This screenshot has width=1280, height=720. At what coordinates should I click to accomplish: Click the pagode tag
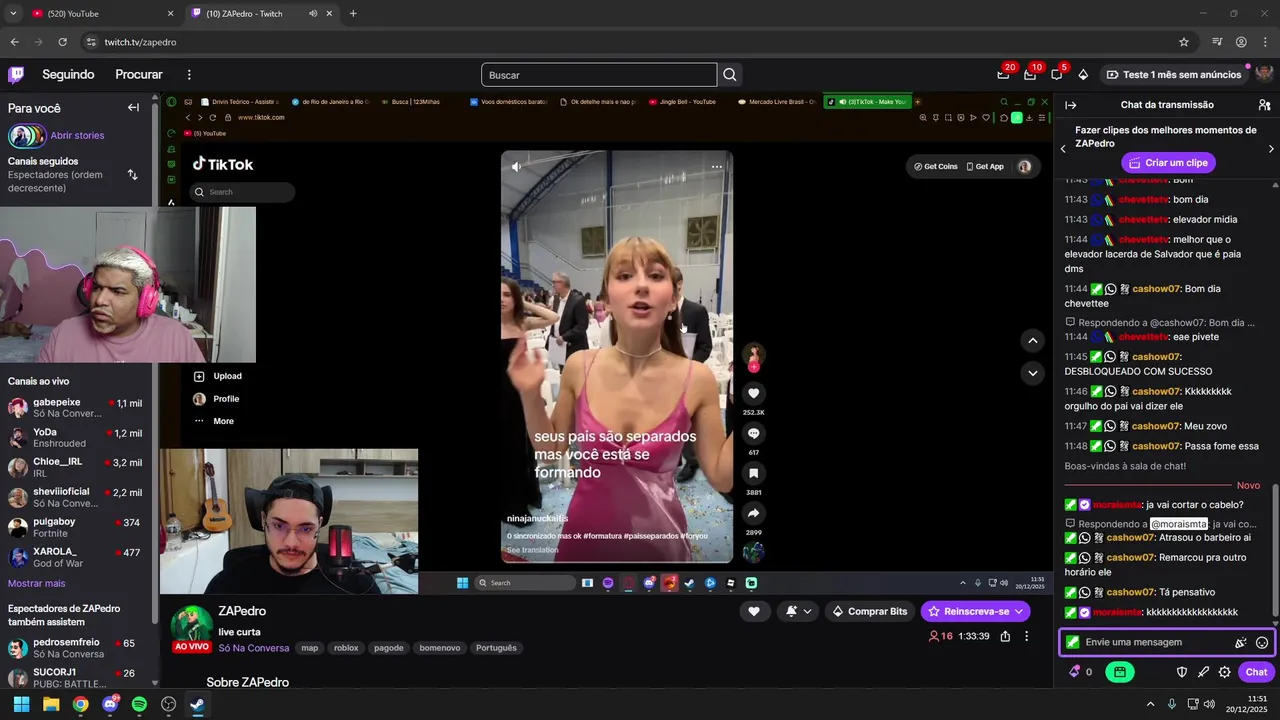click(388, 648)
